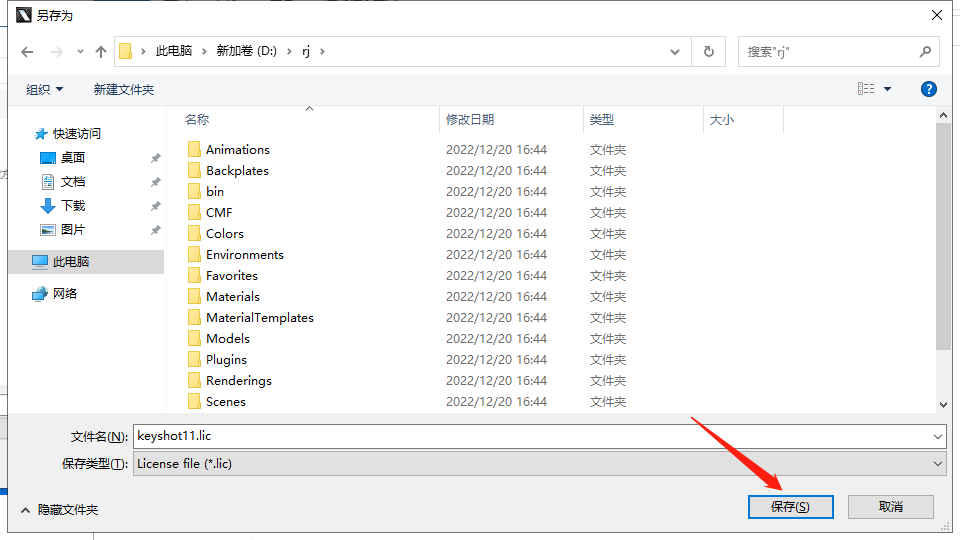Open recent locations dropdown arrow

80,52
